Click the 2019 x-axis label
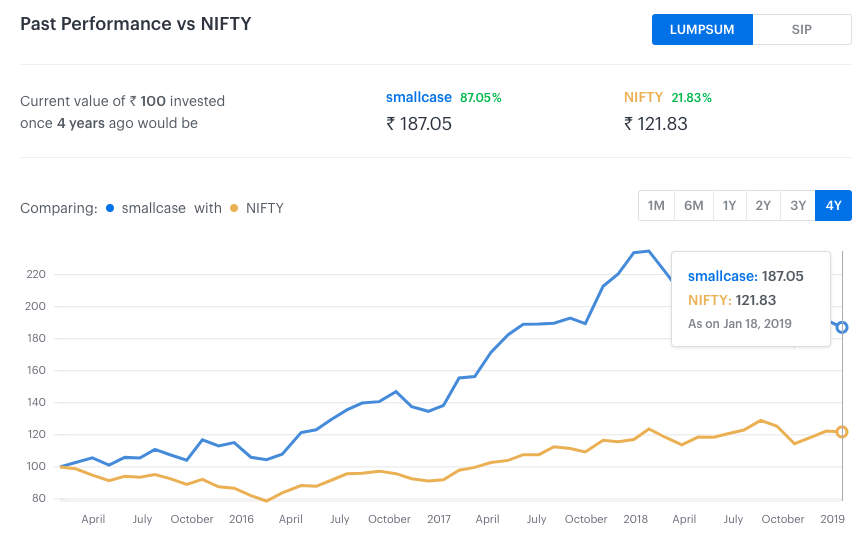 (x=833, y=519)
